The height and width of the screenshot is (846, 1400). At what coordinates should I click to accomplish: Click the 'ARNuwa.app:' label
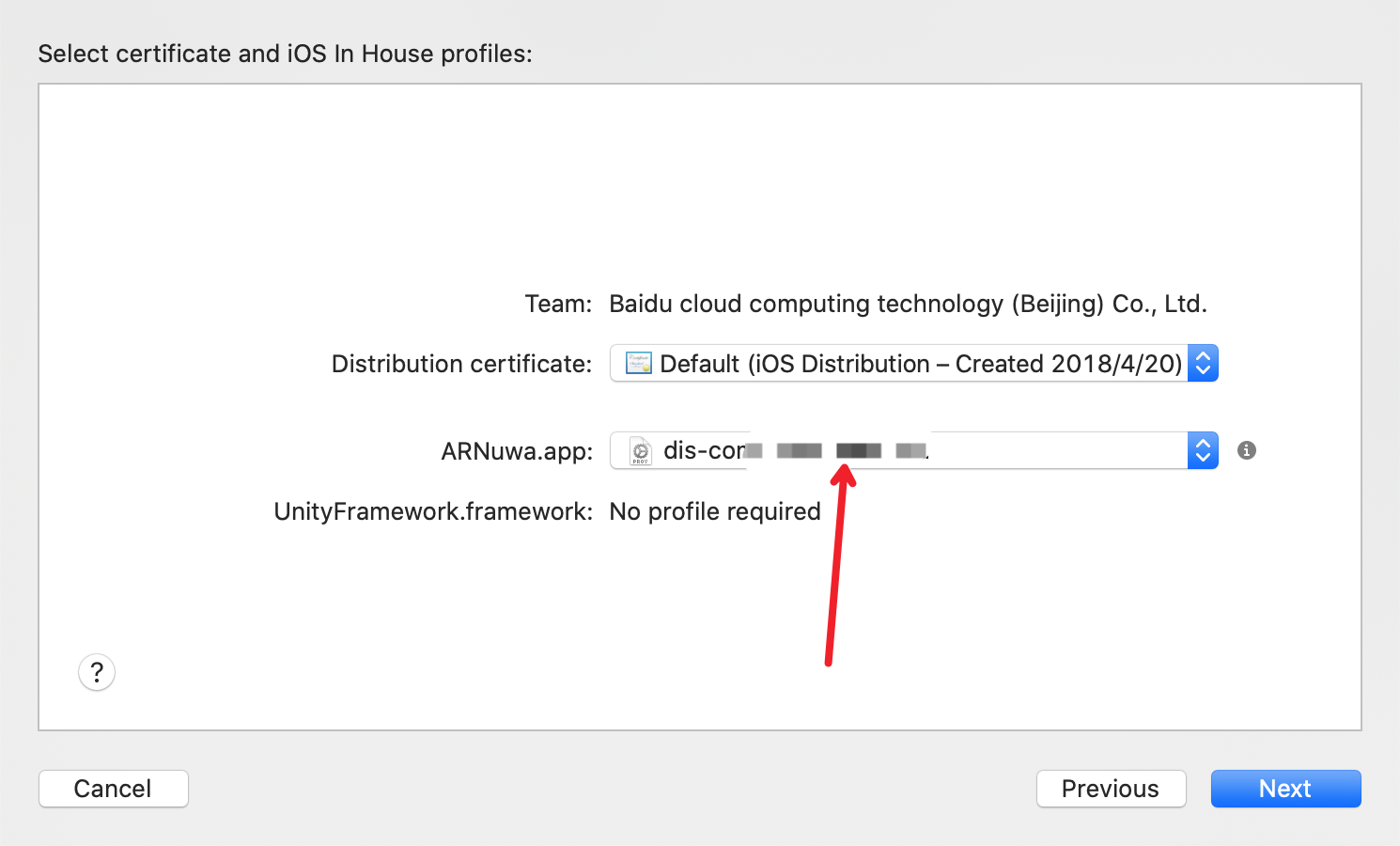[517, 451]
